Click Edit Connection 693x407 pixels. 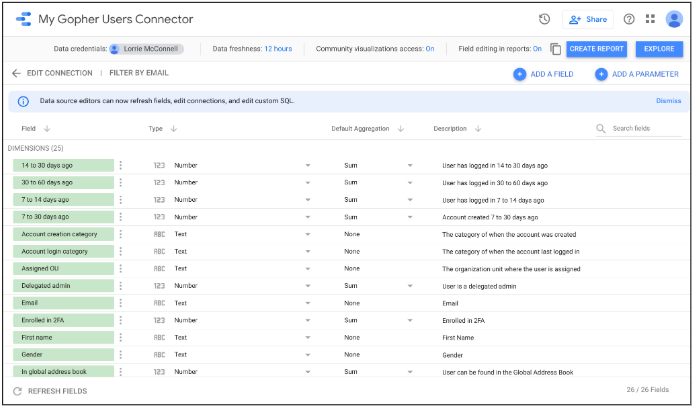point(60,73)
